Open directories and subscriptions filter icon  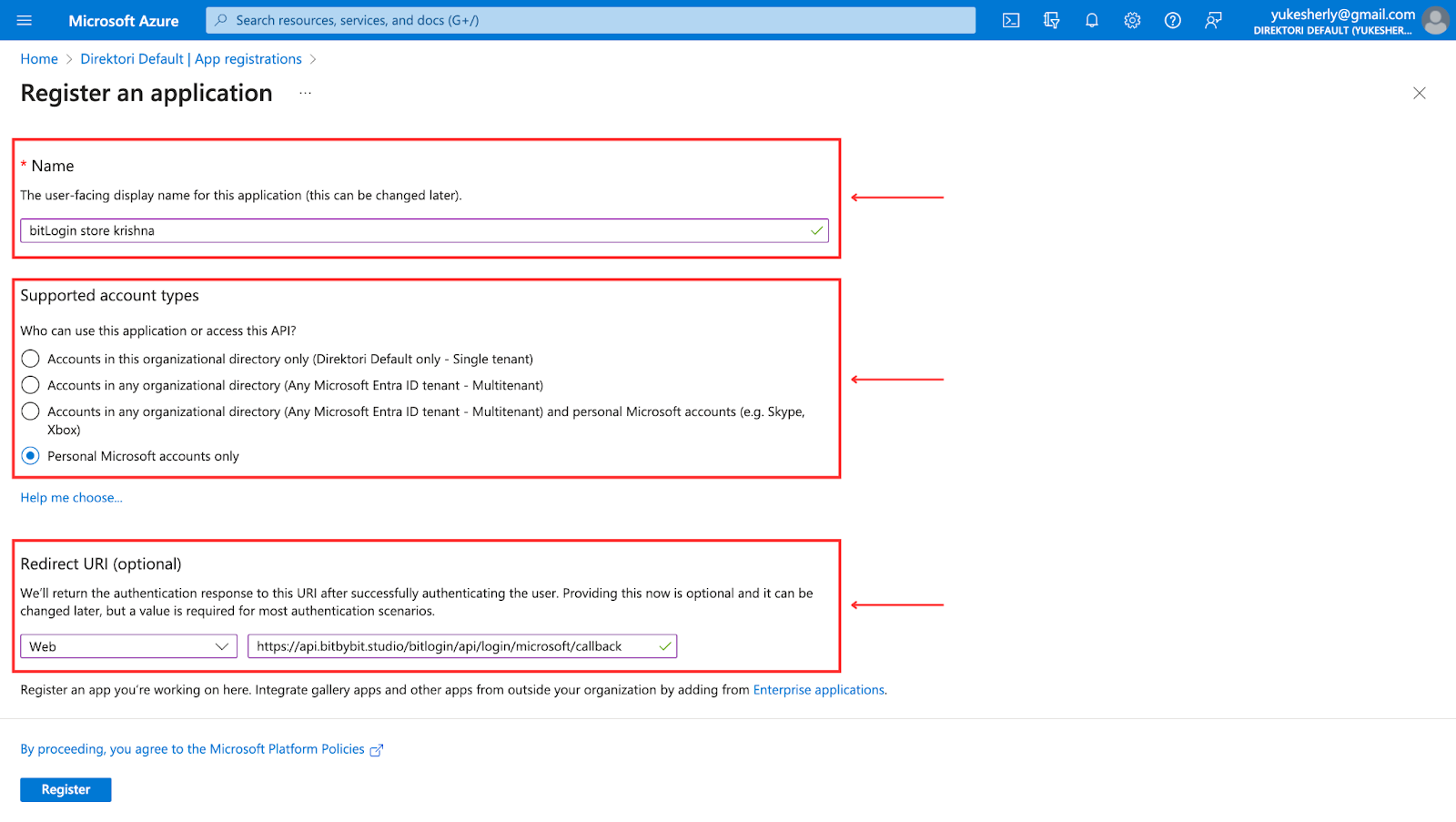click(x=1051, y=20)
